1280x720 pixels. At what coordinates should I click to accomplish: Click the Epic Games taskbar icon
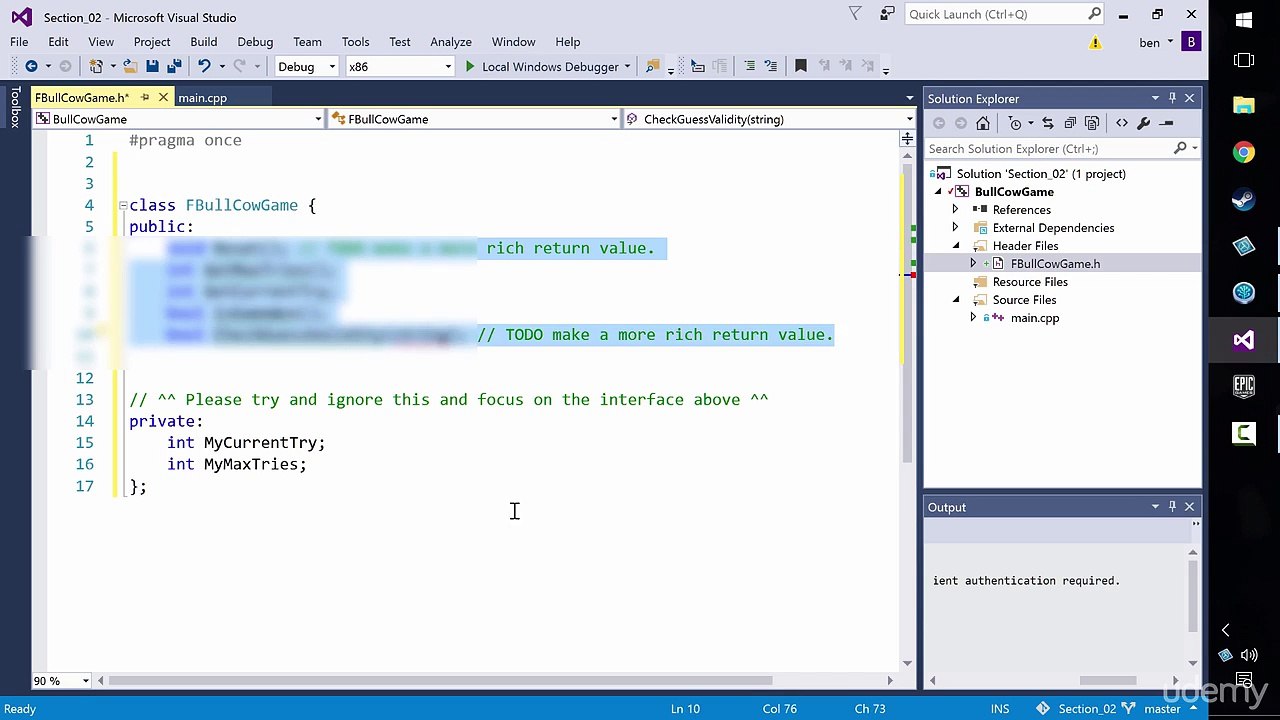[1244, 387]
